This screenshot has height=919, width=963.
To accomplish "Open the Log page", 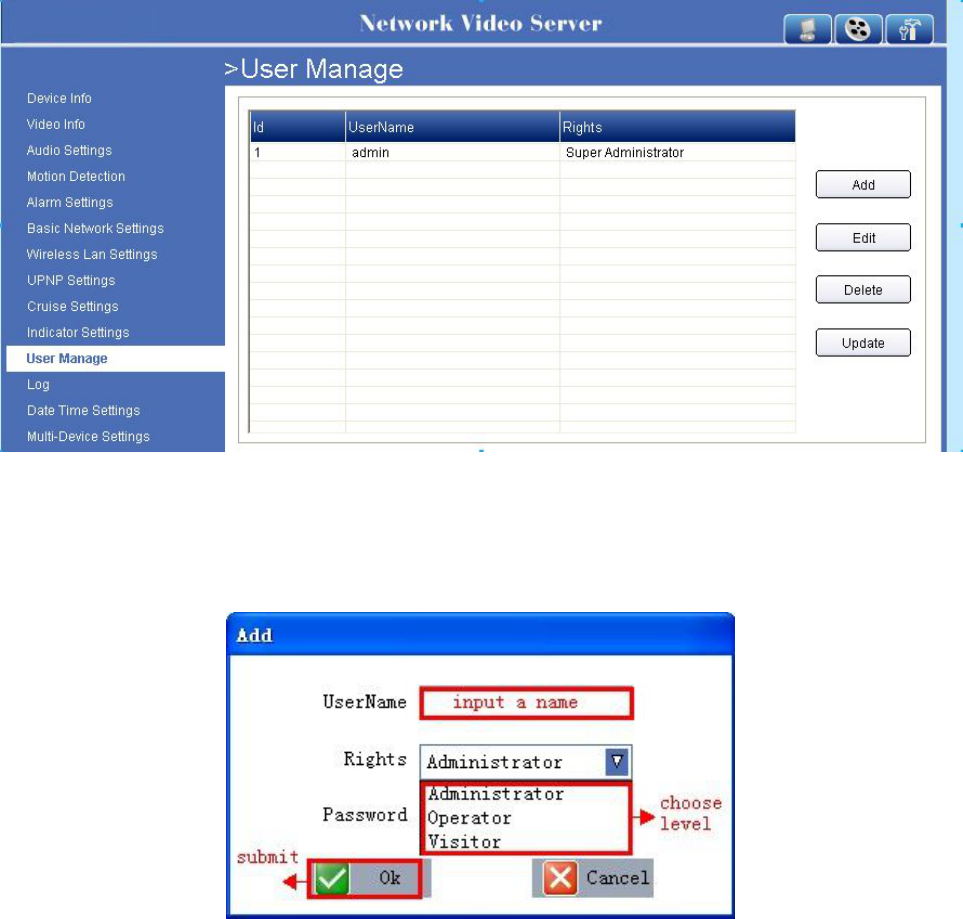I will tap(38, 385).
